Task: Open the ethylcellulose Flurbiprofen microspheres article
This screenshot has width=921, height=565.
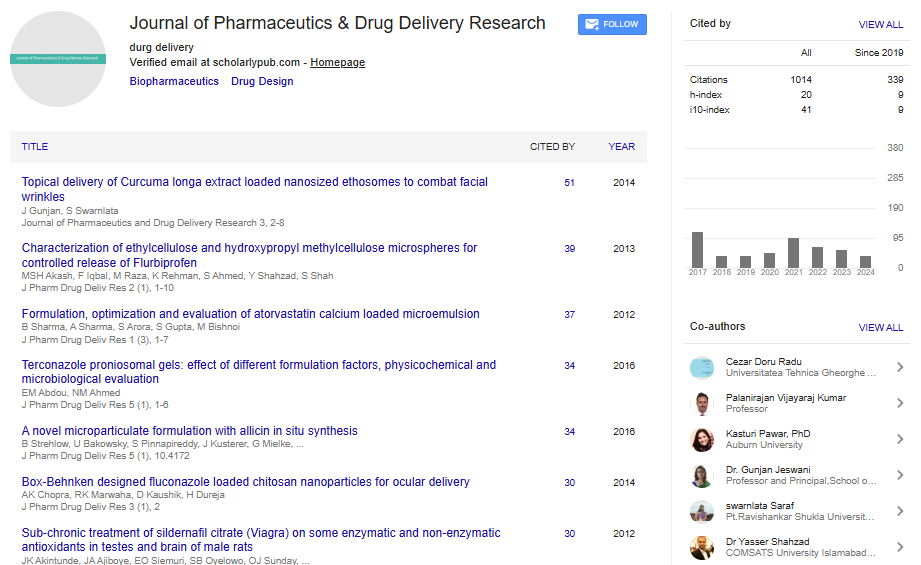Action: 250,255
